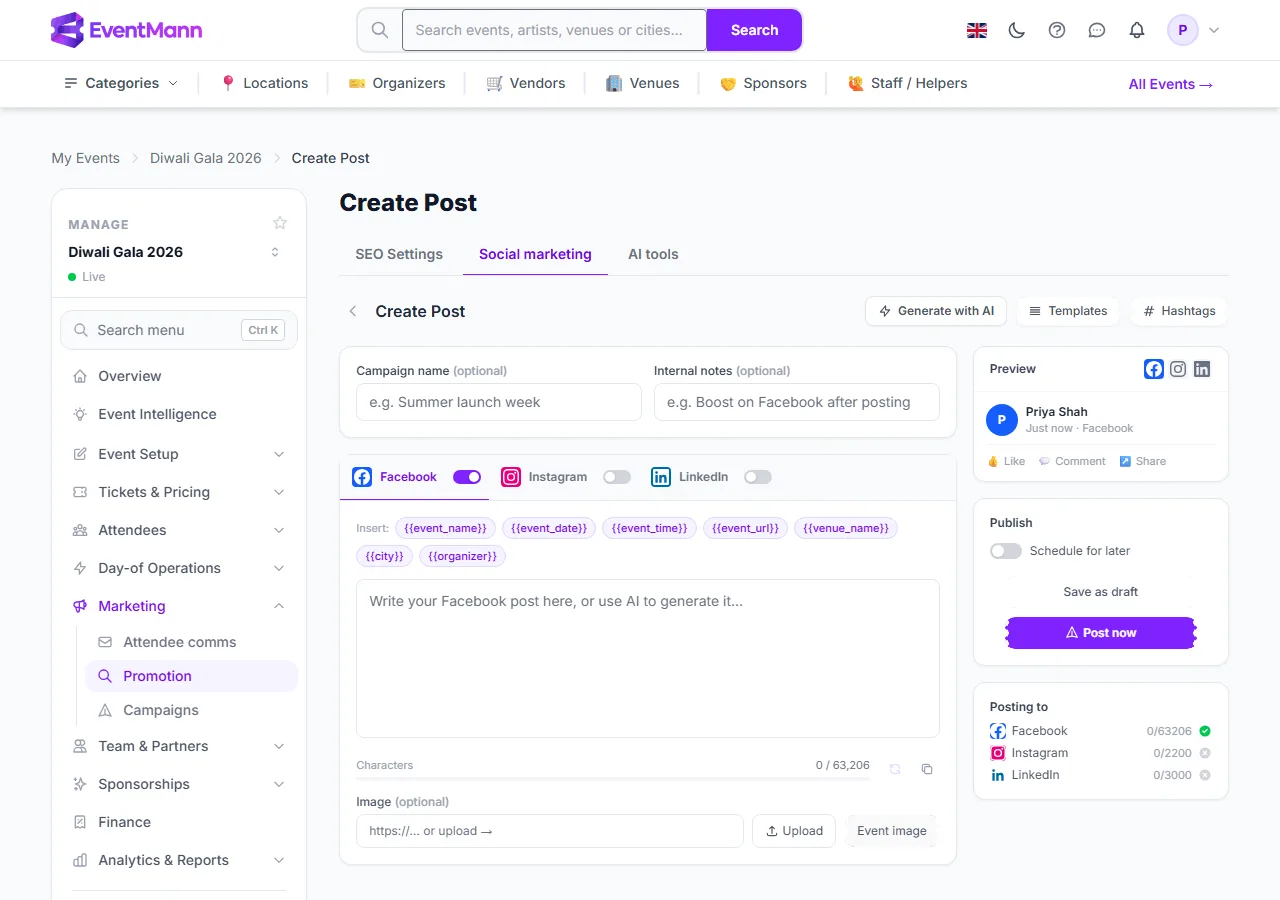Click the regenerate icon beside character count
Screen dimensions: 1280x900
point(895,769)
